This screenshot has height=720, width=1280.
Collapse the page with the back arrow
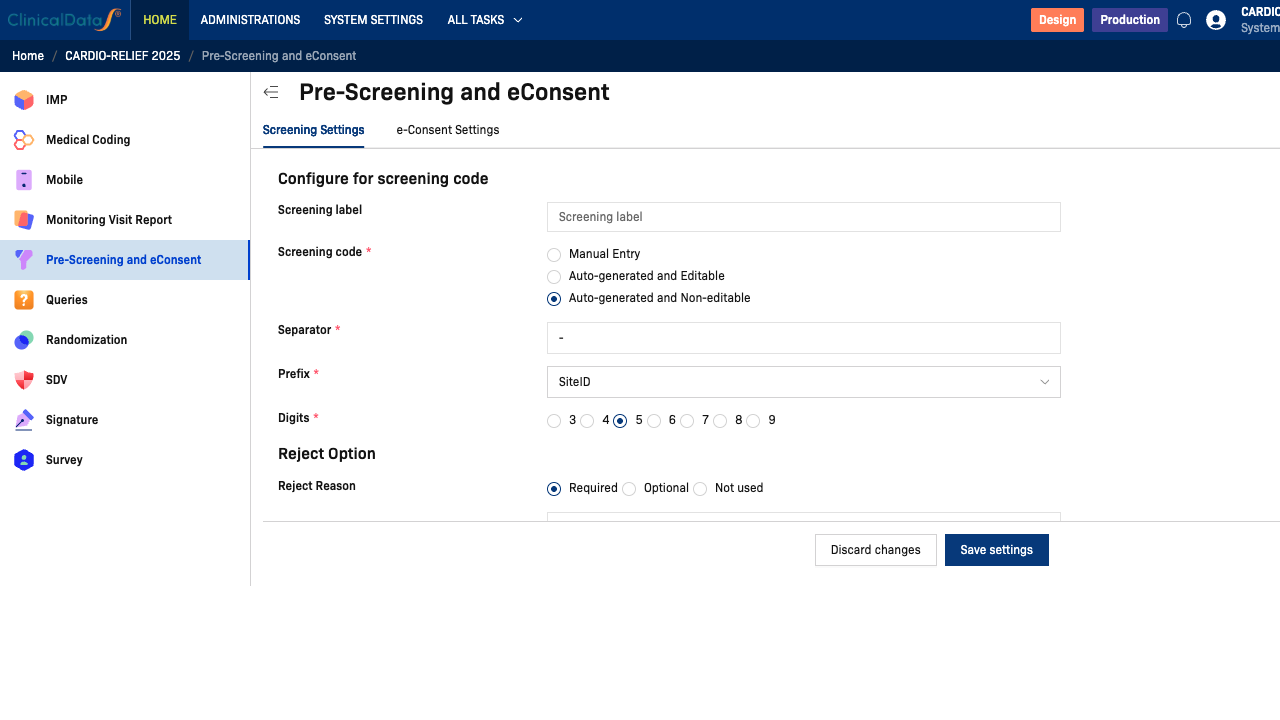click(270, 91)
